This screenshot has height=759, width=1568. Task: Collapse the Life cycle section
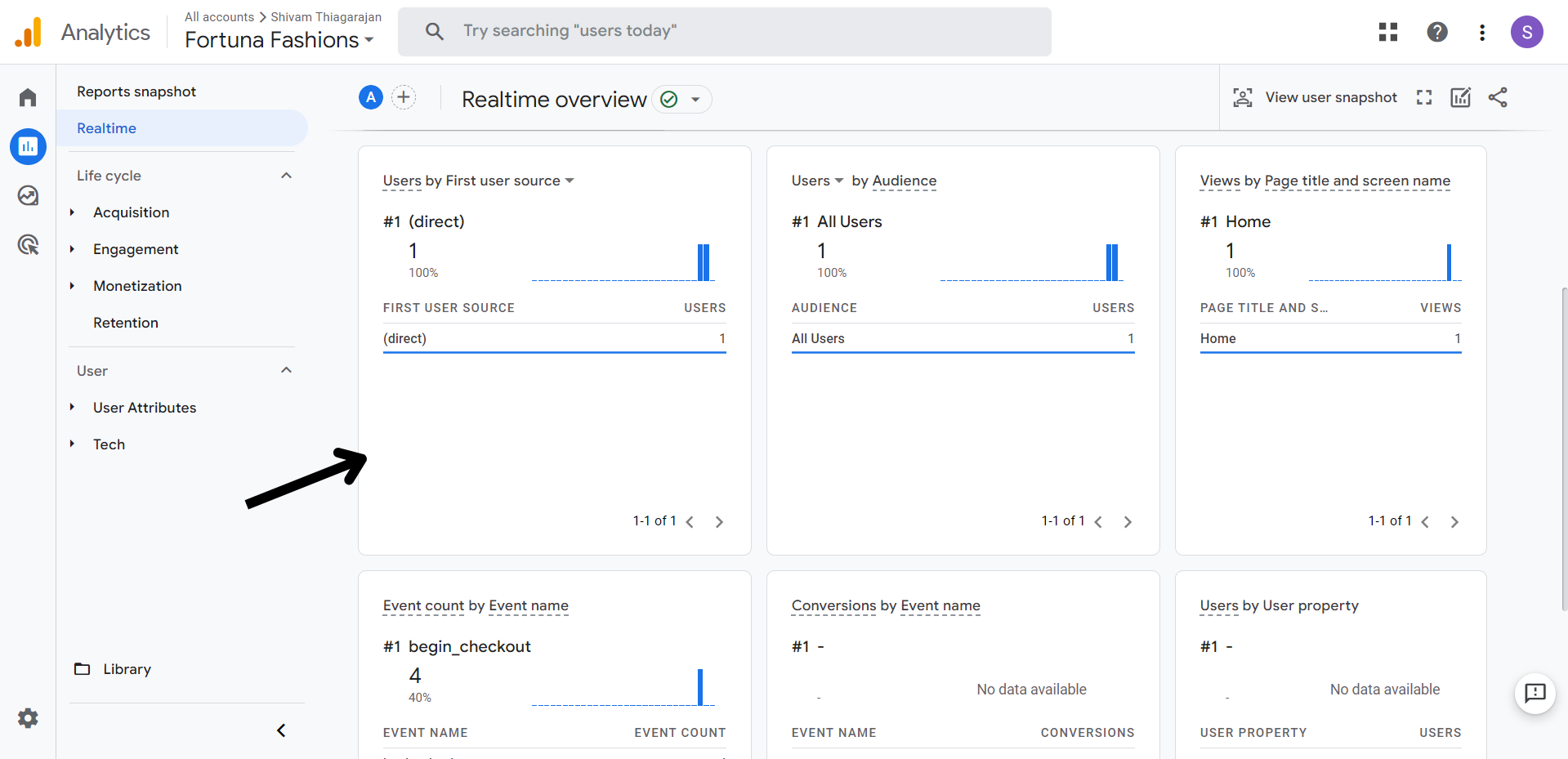[285, 175]
